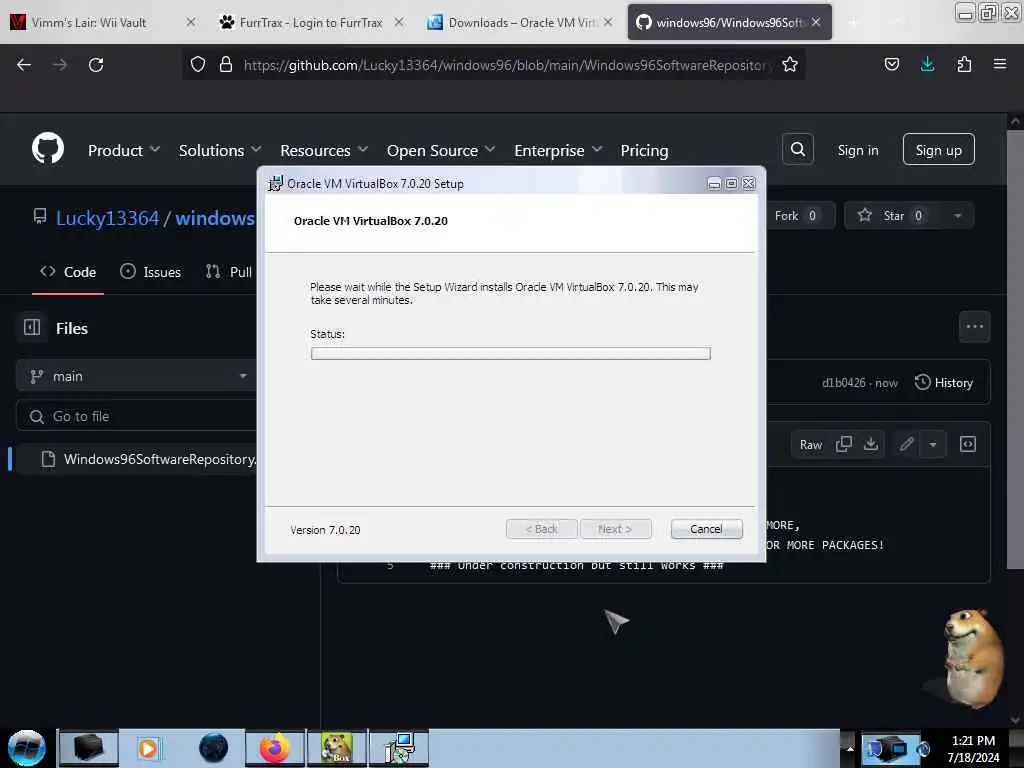The image size is (1024, 768).
Task: Open the extensions puzzle icon
Action: [x=964, y=64]
